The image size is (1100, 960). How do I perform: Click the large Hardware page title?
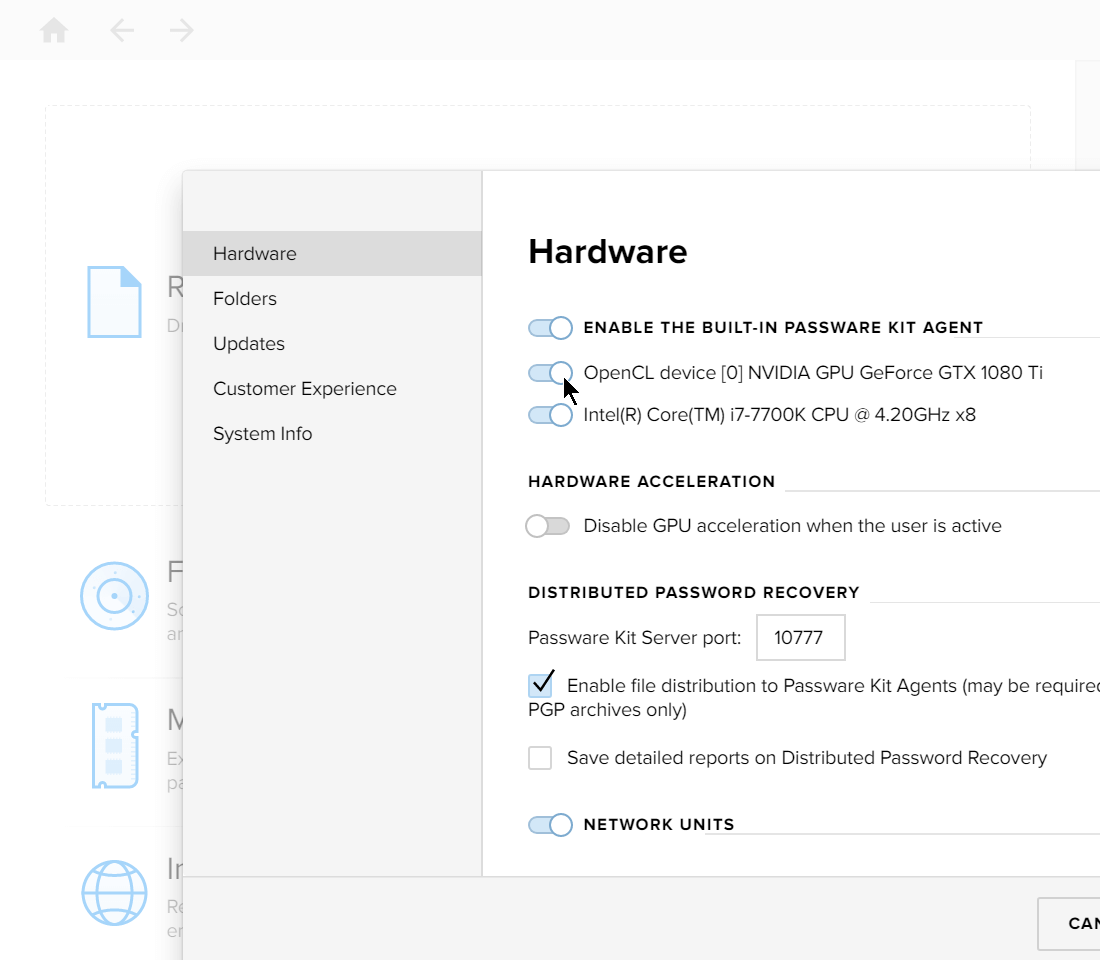point(608,251)
